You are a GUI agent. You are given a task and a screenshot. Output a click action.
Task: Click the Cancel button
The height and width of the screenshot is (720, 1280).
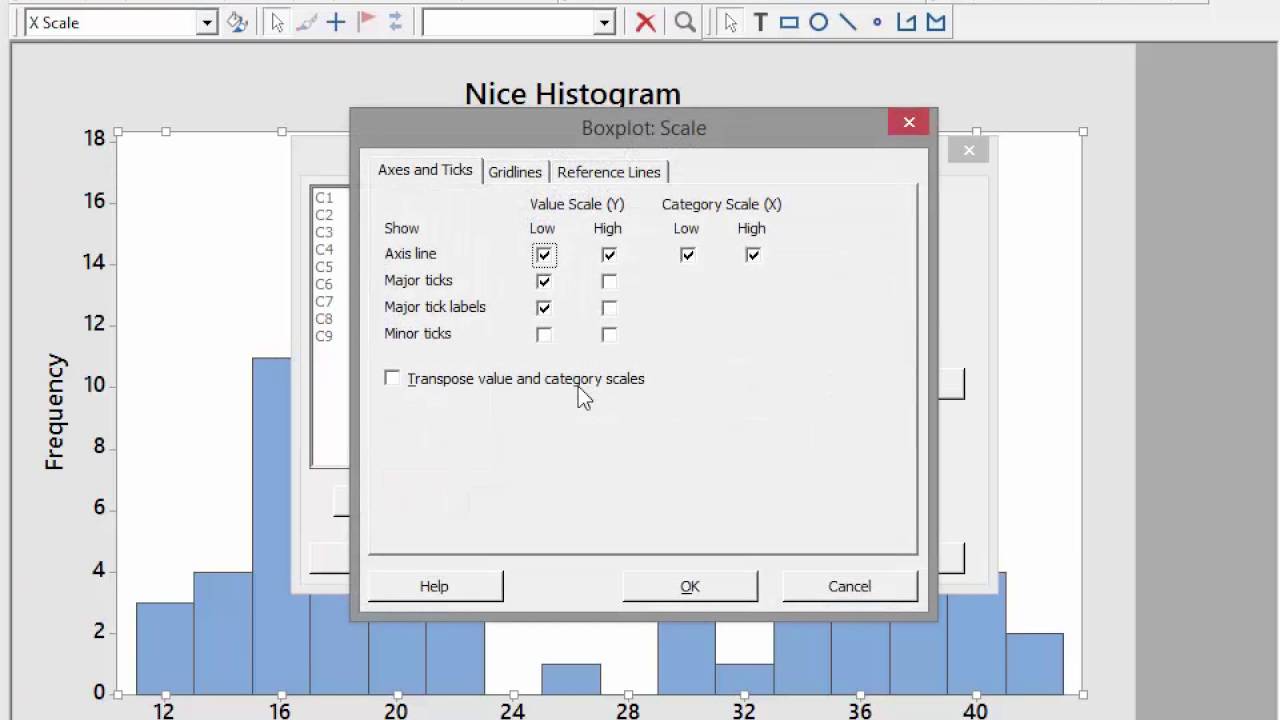849,586
